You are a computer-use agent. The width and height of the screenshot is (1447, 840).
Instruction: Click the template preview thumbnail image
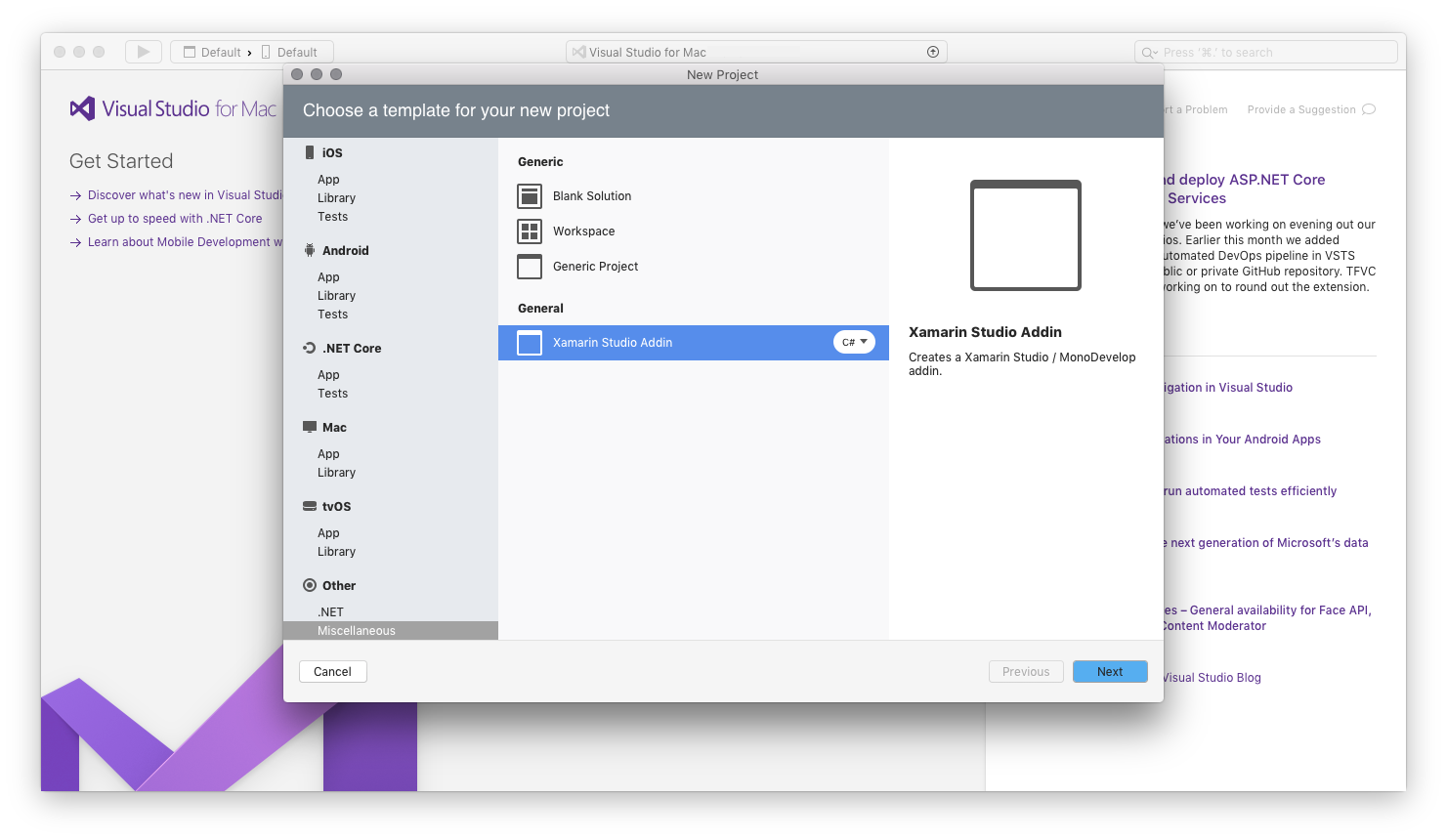click(1026, 235)
